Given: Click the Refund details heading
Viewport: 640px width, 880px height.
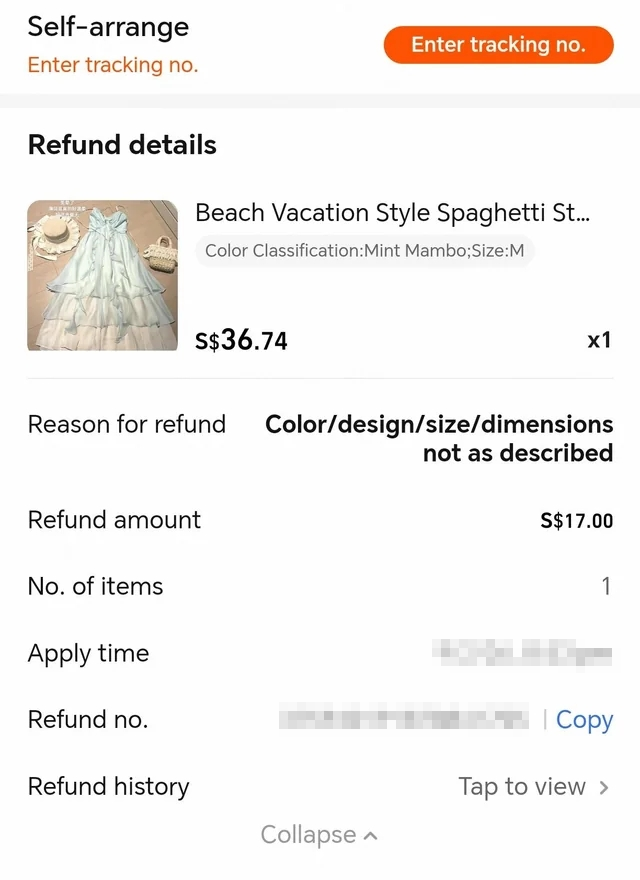Looking at the screenshot, I should 122,145.
